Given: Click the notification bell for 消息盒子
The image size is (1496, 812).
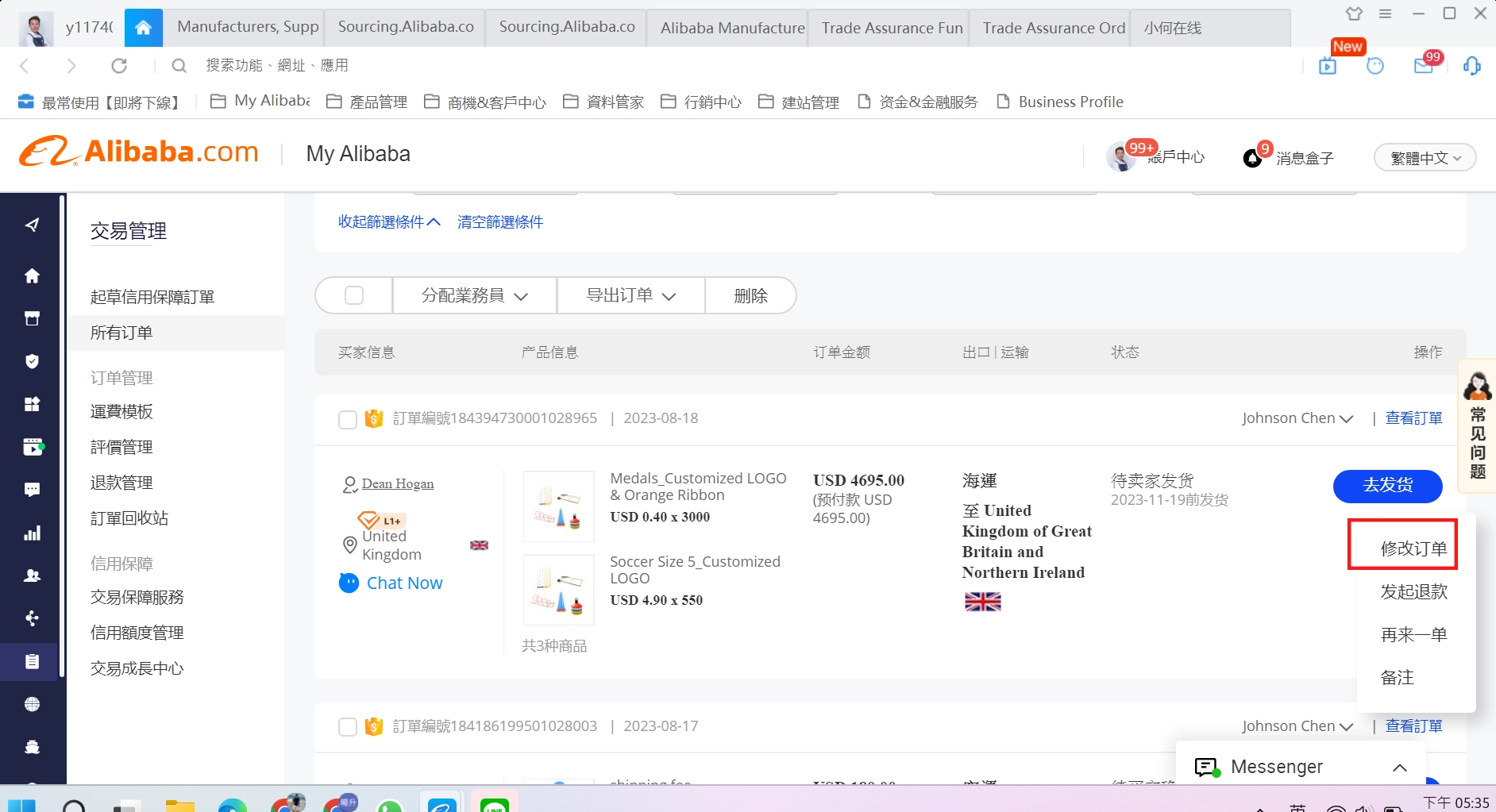Looking at the screenshot, I should pyautogui.click(x=1253, y=158).
